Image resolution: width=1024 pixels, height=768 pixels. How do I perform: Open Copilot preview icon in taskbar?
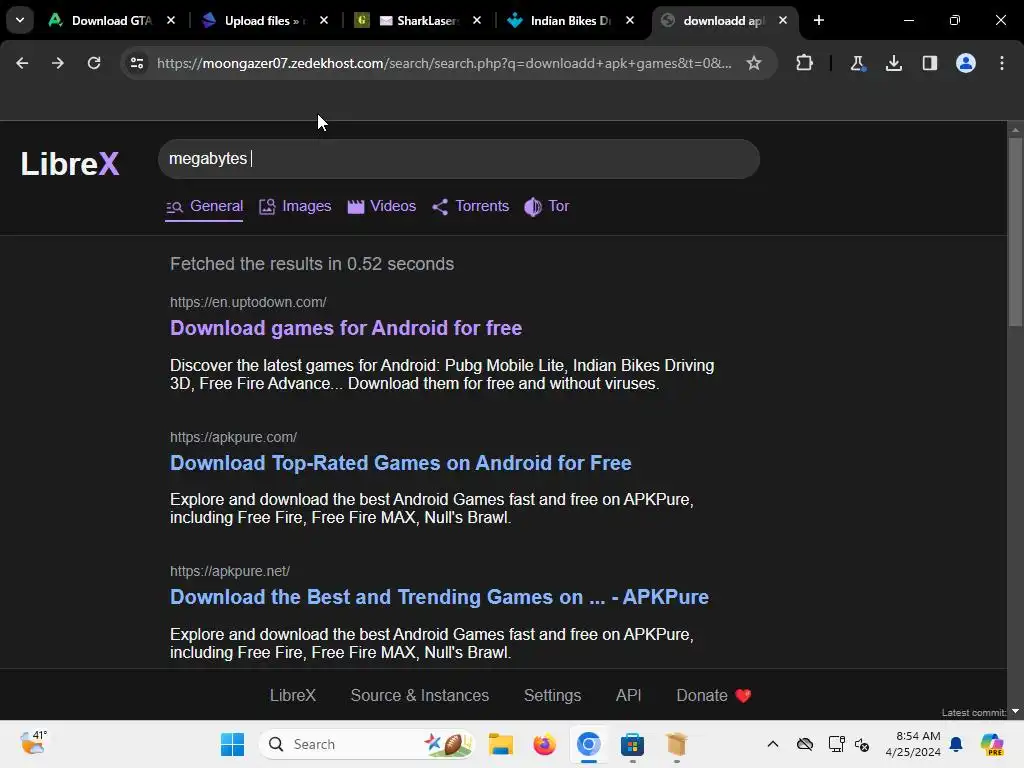click(992, 744)
